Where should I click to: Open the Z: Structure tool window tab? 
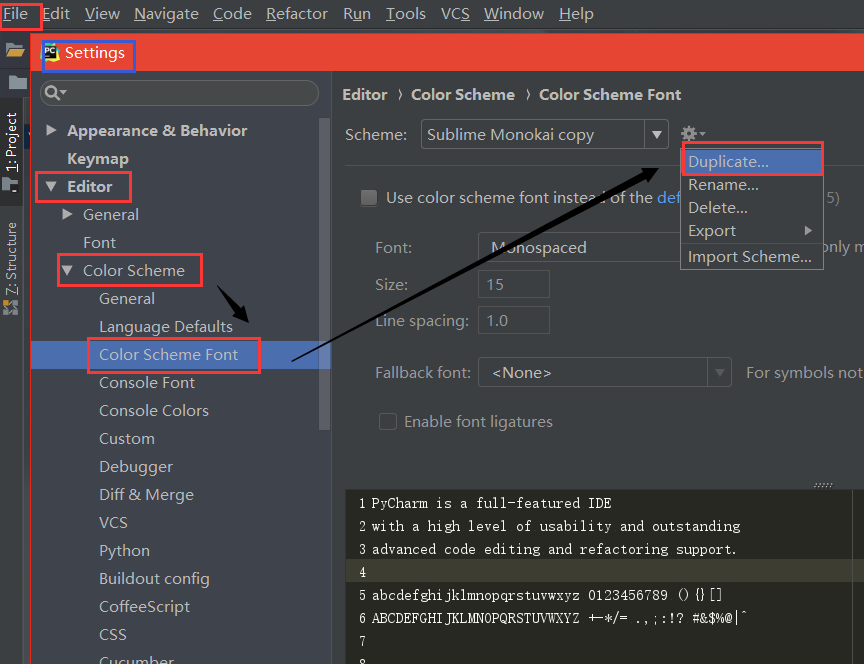[12, 258]
